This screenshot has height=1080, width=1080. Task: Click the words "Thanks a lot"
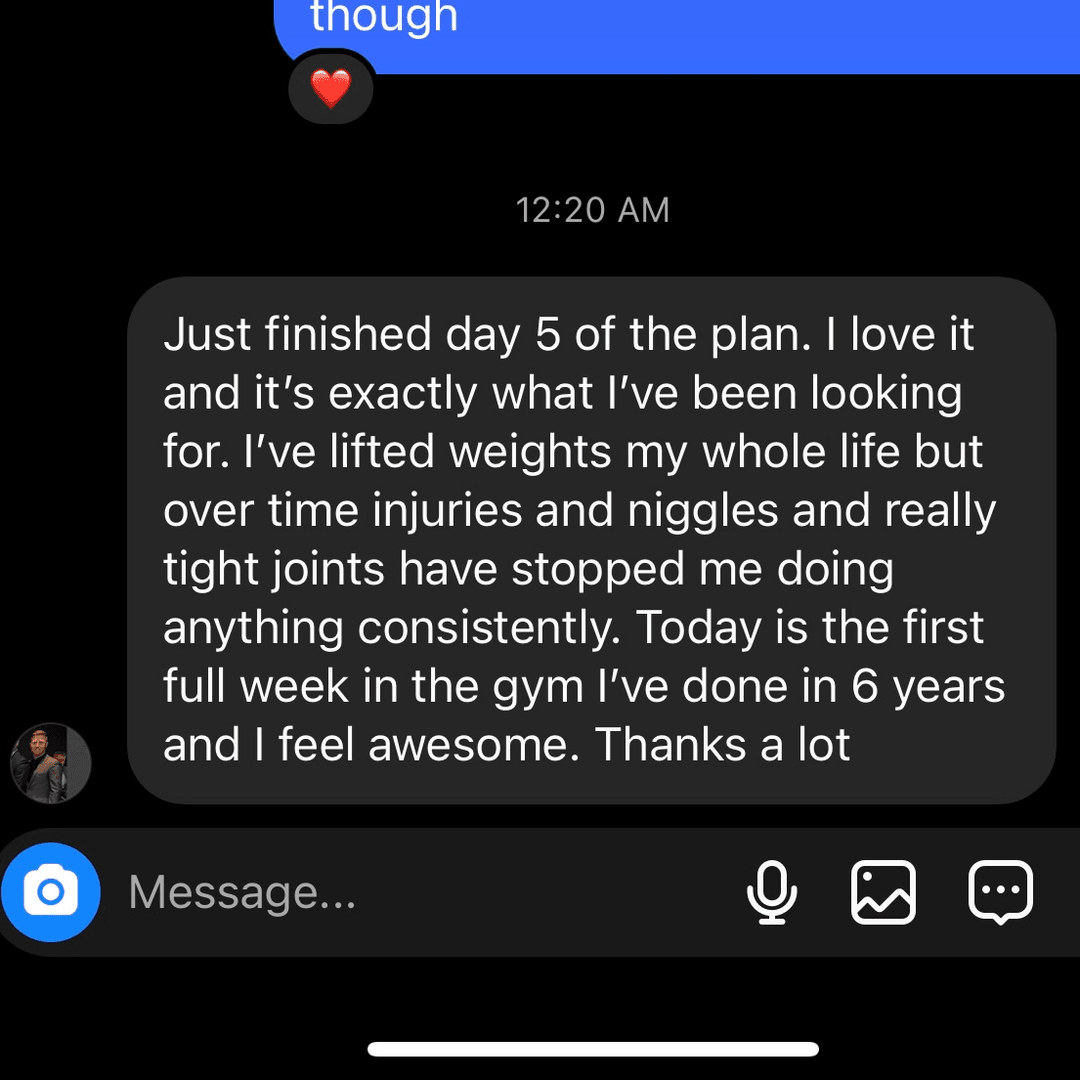click(723, 745)
